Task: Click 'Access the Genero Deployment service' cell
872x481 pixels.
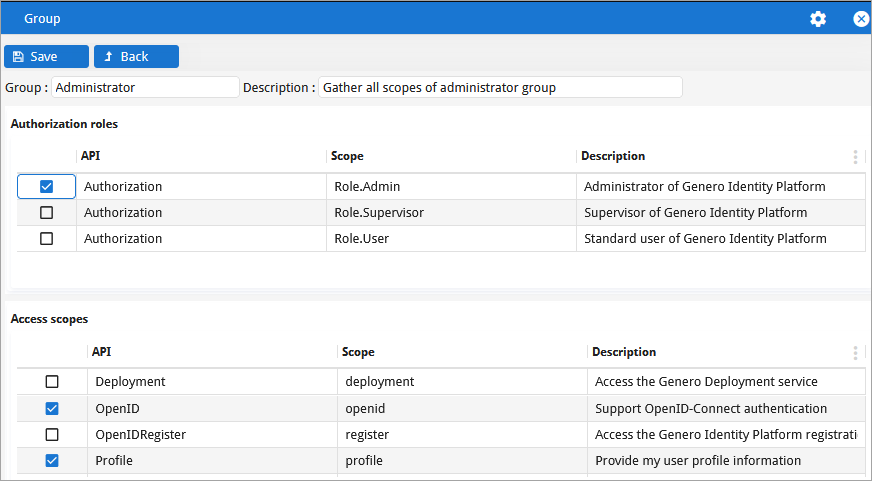Action: pyautogui.click(x=727, y=381)
